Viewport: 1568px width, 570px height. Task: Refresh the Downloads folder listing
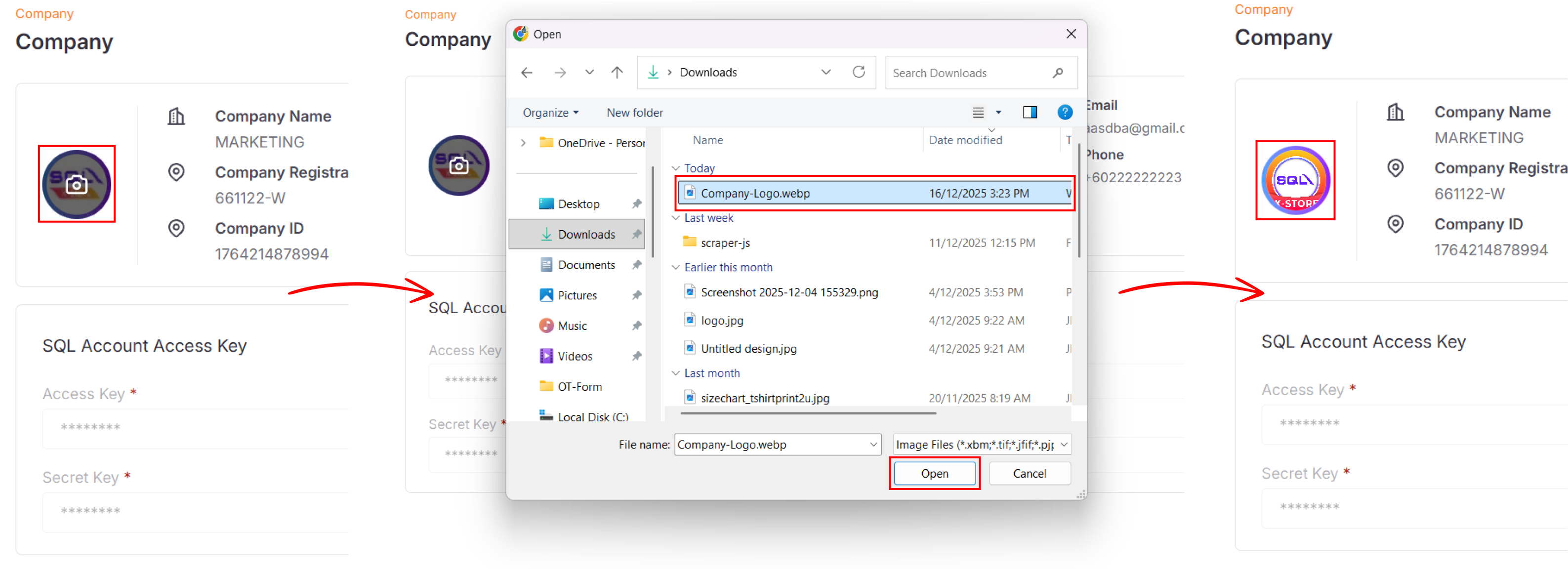point(858,73)
